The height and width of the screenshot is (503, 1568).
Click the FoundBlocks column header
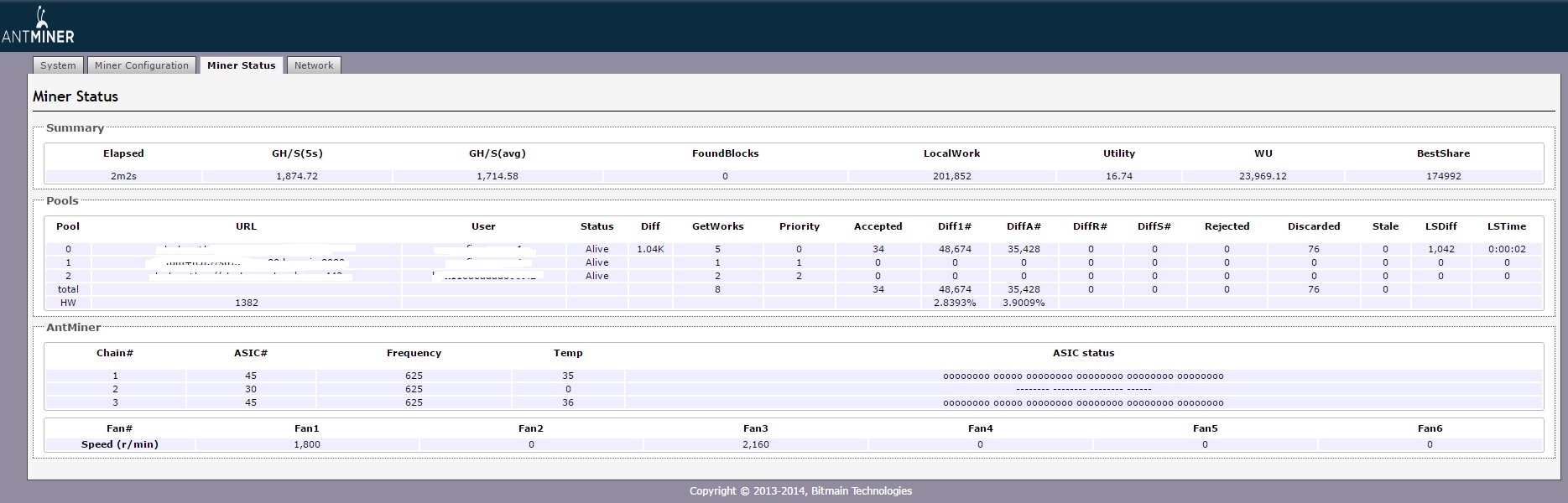point(725,153)
